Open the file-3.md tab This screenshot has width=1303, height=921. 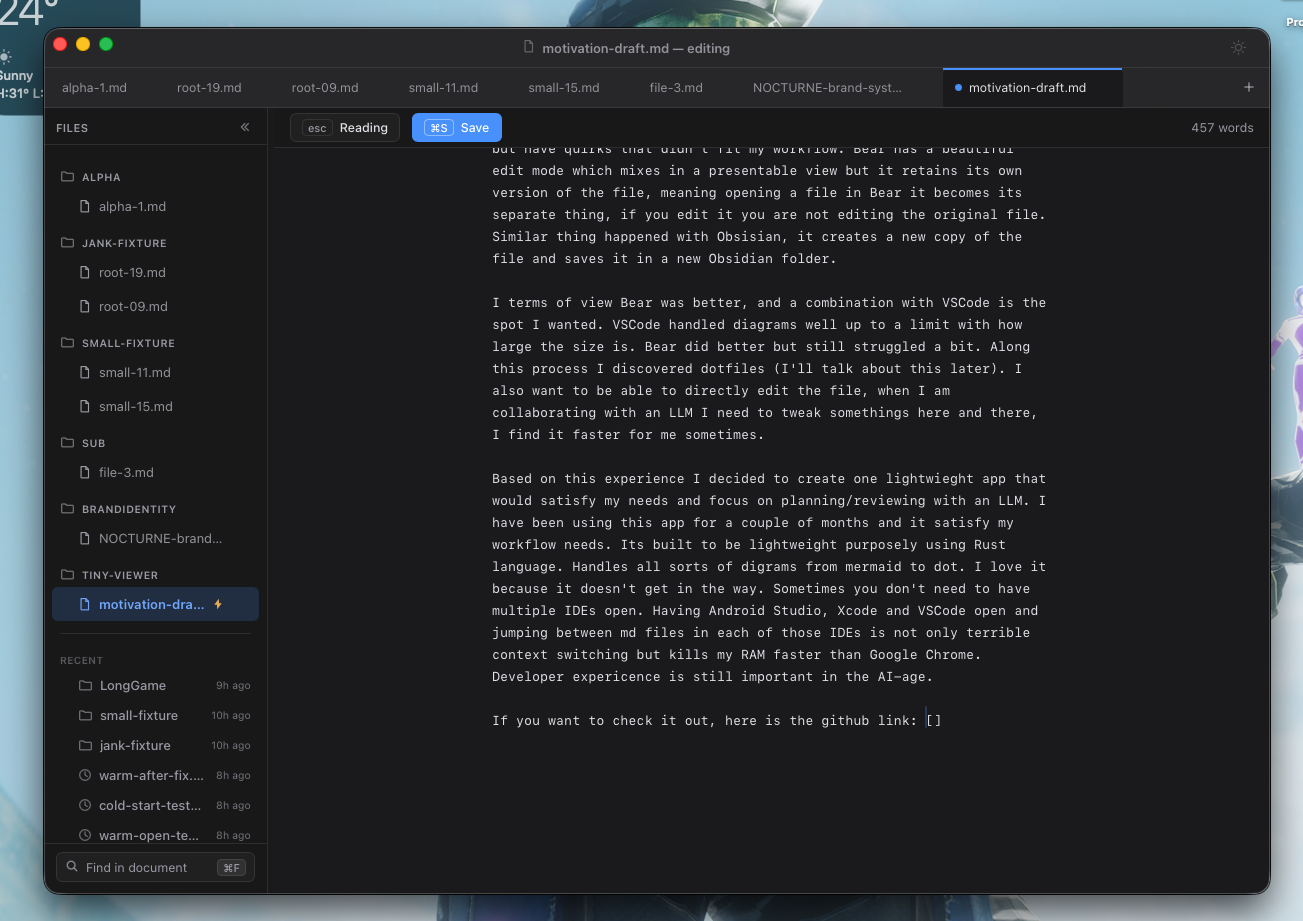(676, 87)
